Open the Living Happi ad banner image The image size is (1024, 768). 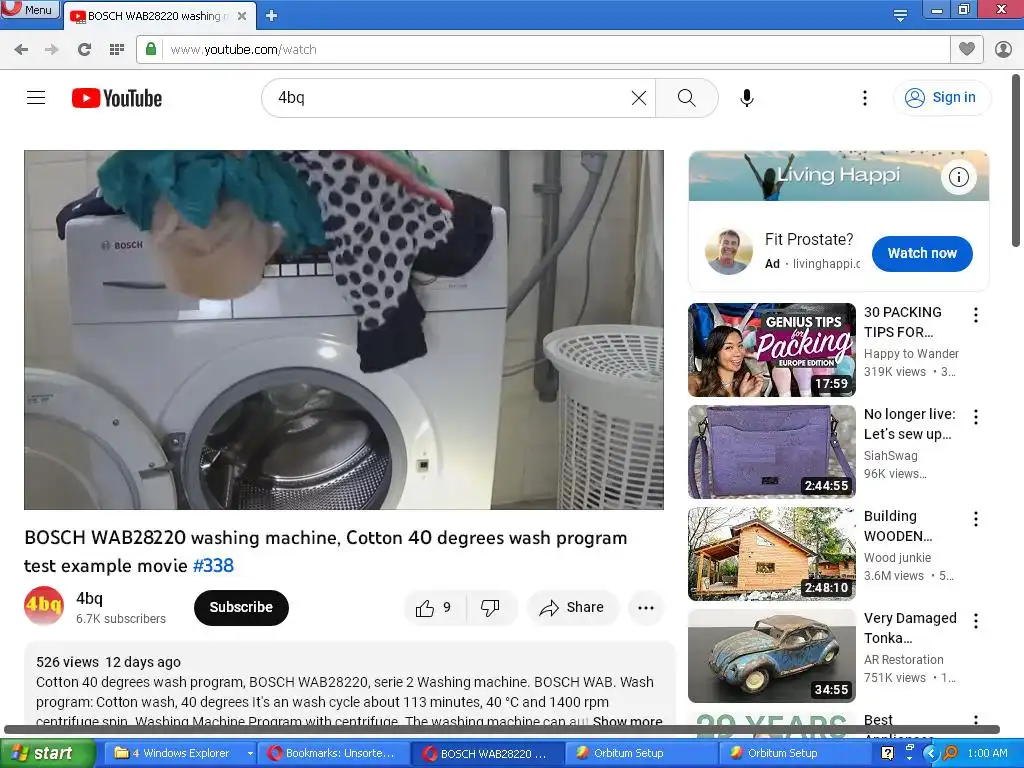coord(839,175)
